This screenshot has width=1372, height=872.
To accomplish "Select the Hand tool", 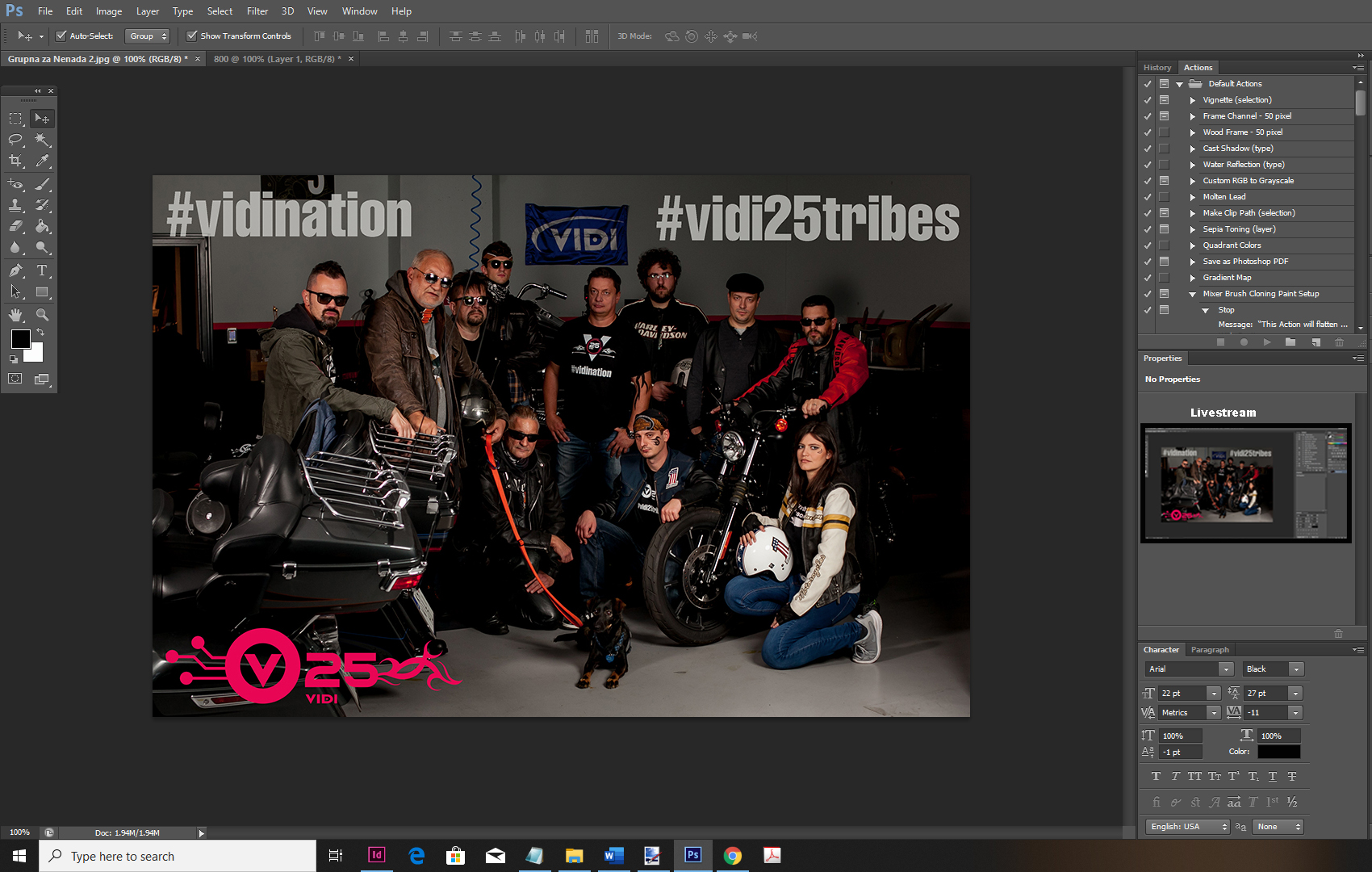I will coord(15,315).
